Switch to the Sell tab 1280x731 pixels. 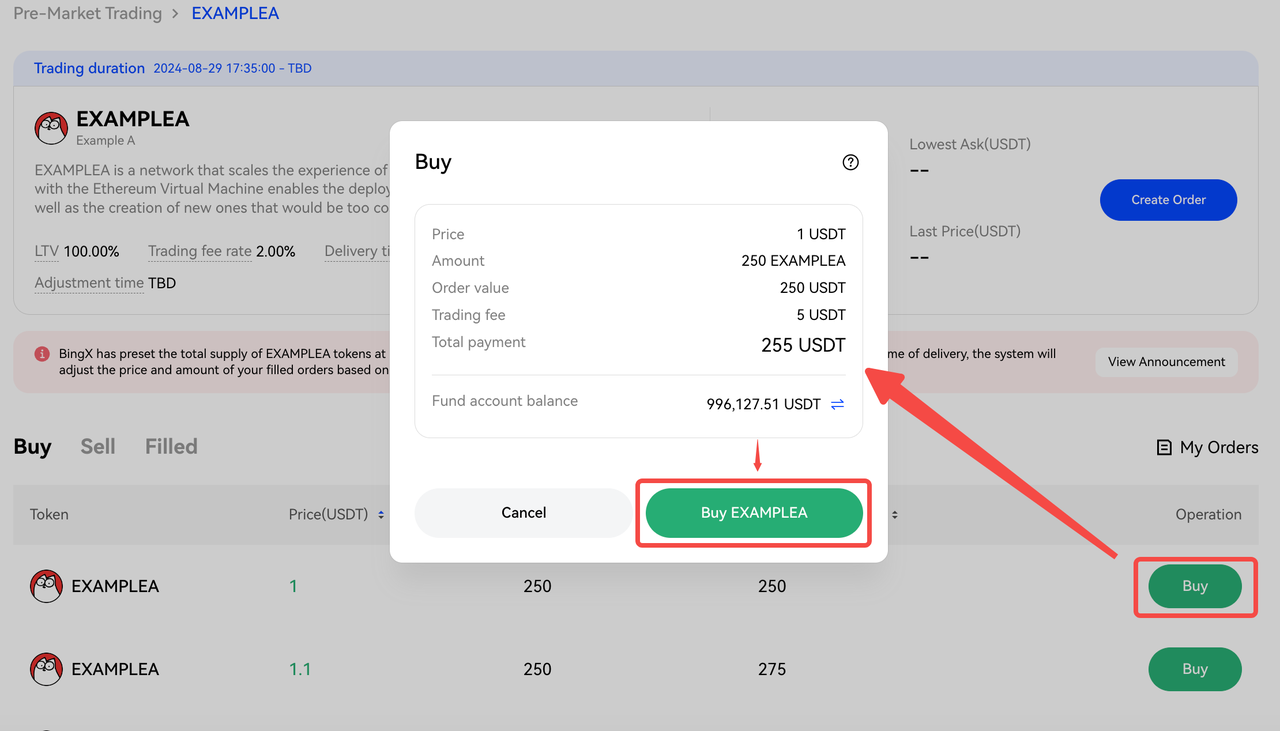(98, 447)
